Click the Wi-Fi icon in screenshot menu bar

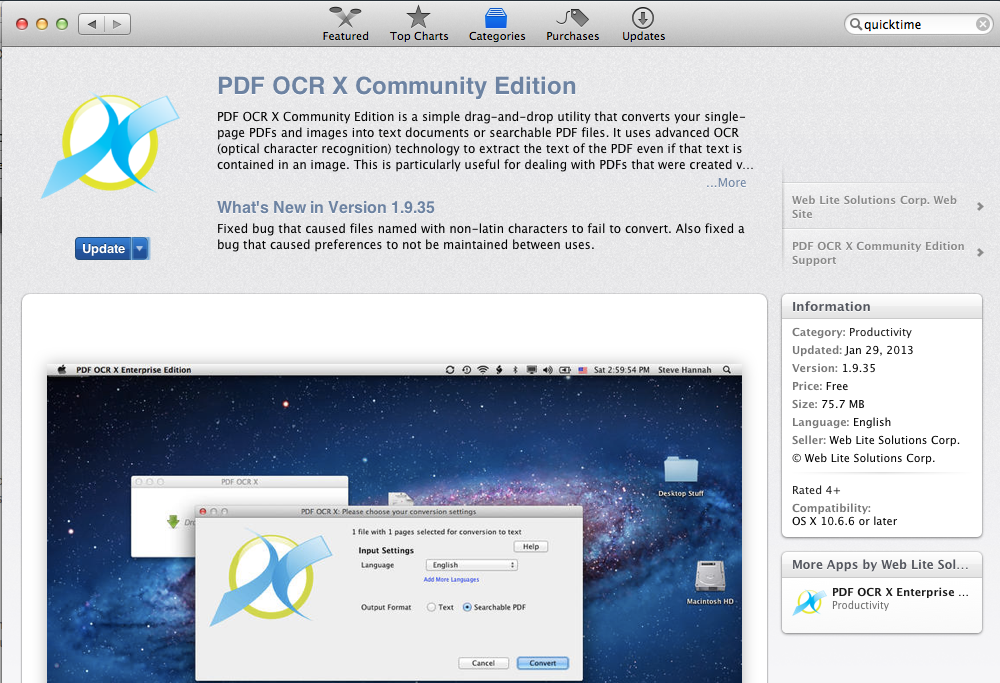click(x=483, y=370)
